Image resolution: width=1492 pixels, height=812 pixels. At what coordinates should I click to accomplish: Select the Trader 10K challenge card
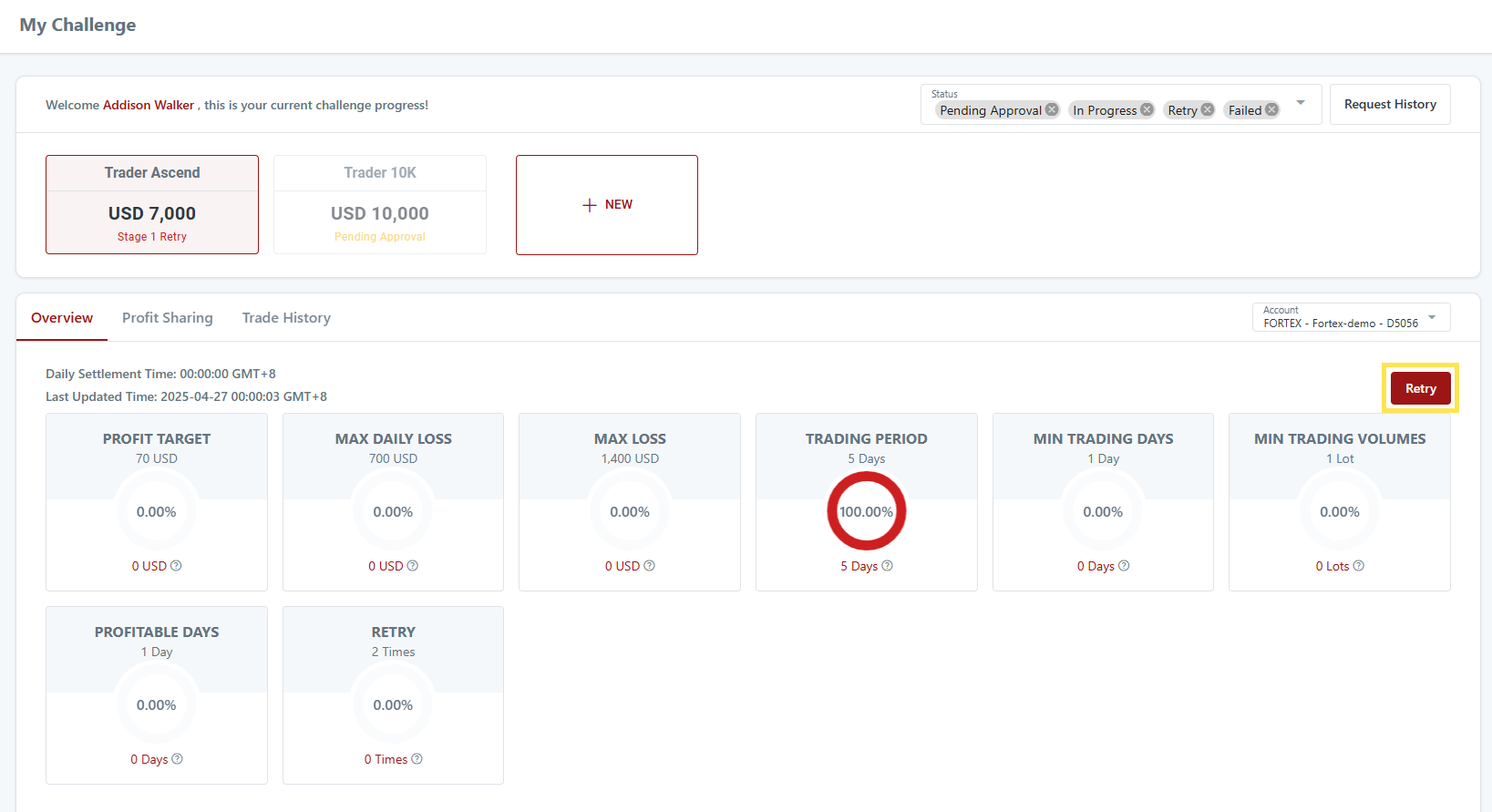pos(380,205)
